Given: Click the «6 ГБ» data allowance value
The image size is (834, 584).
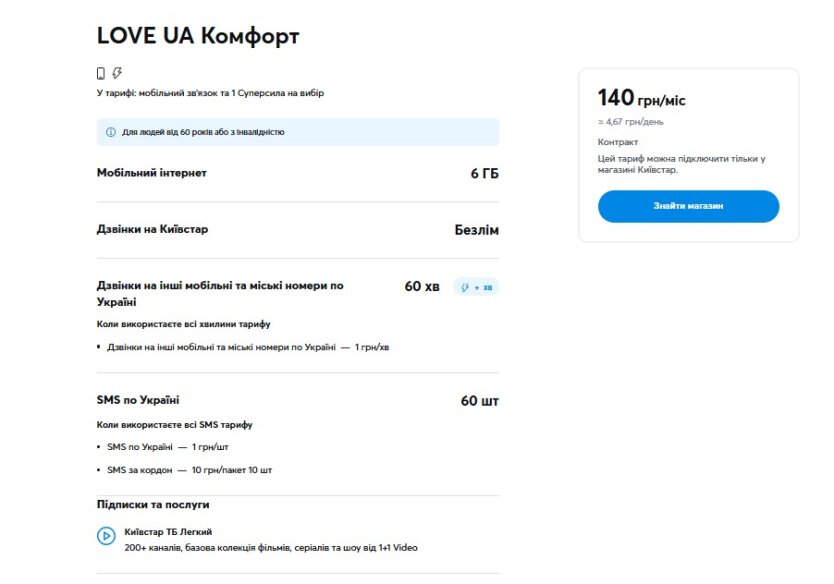Looking at the screenshot, I should (486, 172).
